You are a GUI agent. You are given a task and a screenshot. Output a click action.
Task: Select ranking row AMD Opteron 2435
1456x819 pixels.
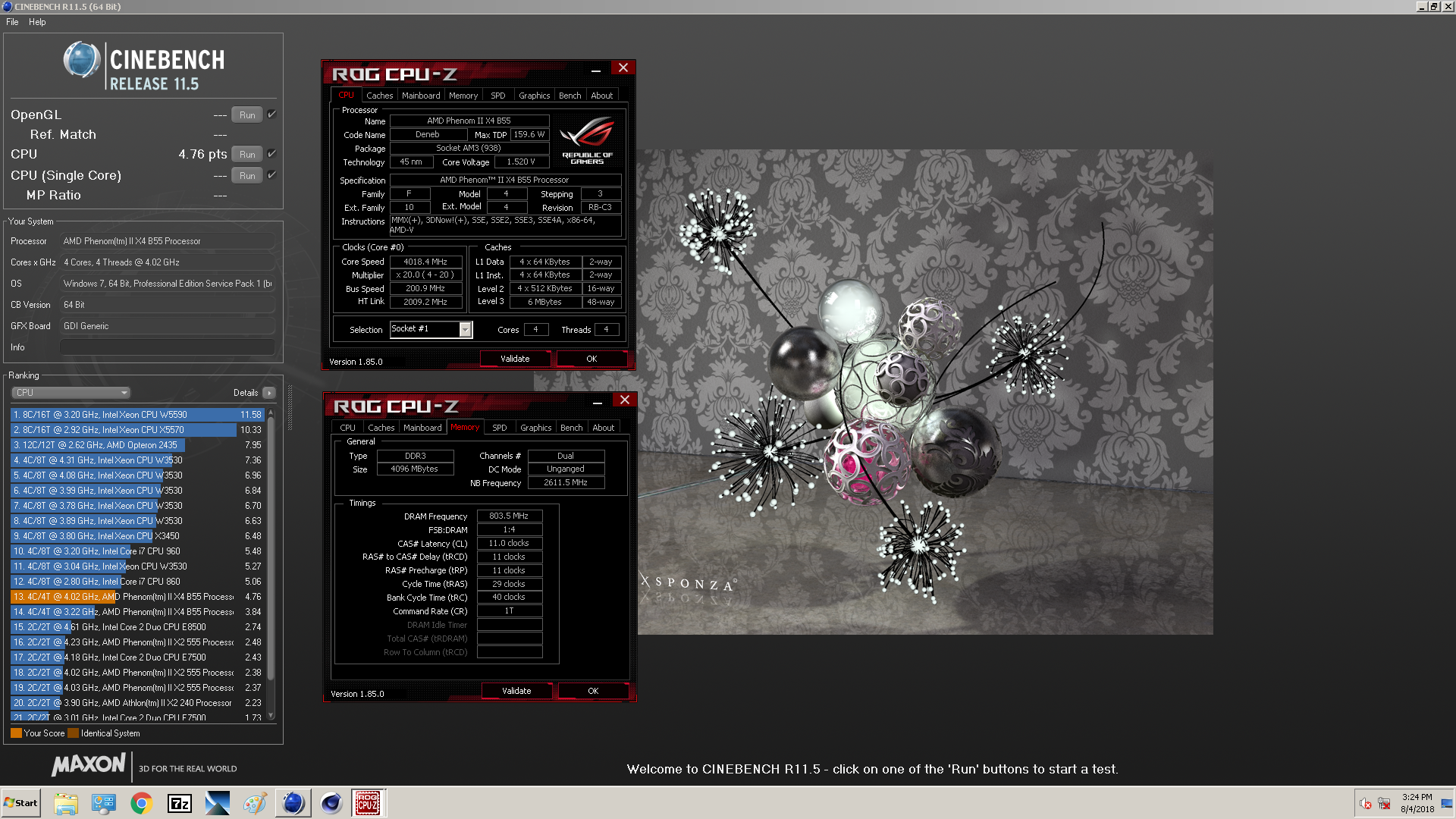pos(137,445)
